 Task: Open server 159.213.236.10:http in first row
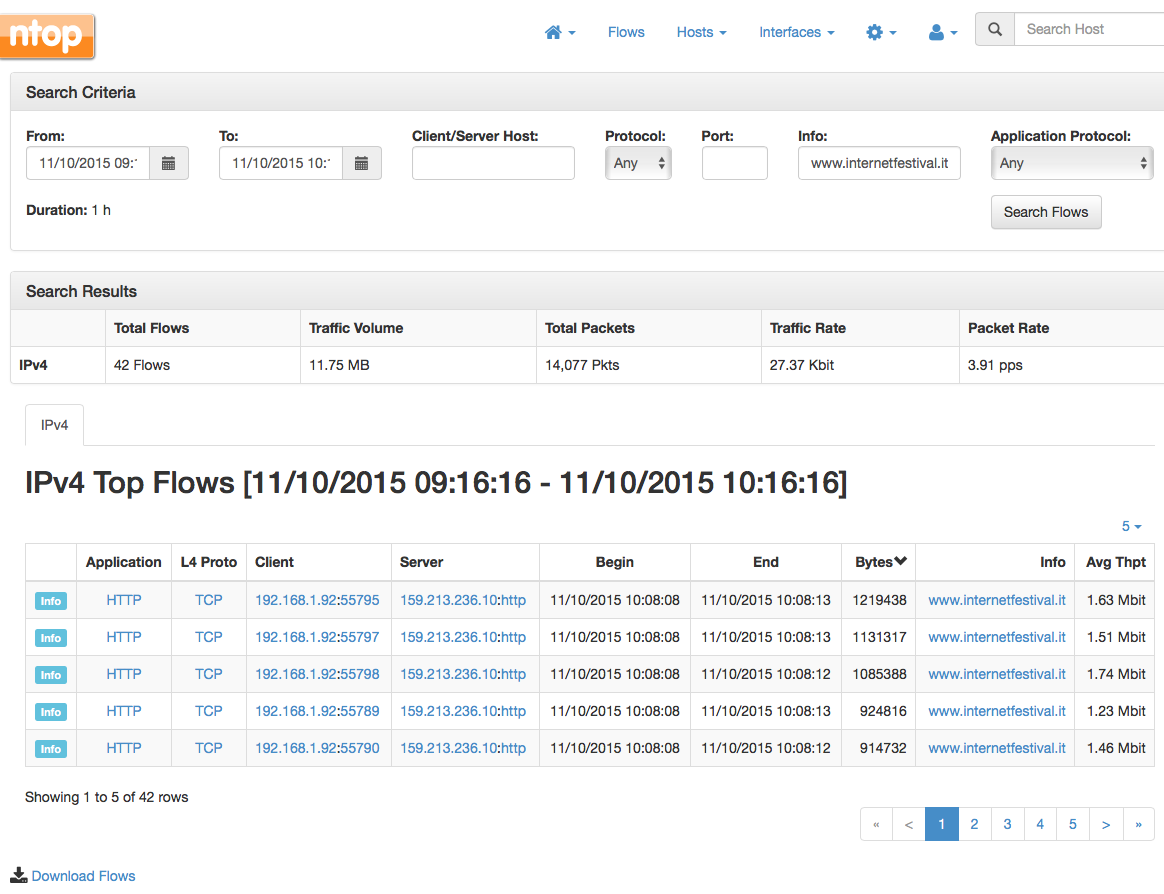pyautogui.click(x=463, y=600)
